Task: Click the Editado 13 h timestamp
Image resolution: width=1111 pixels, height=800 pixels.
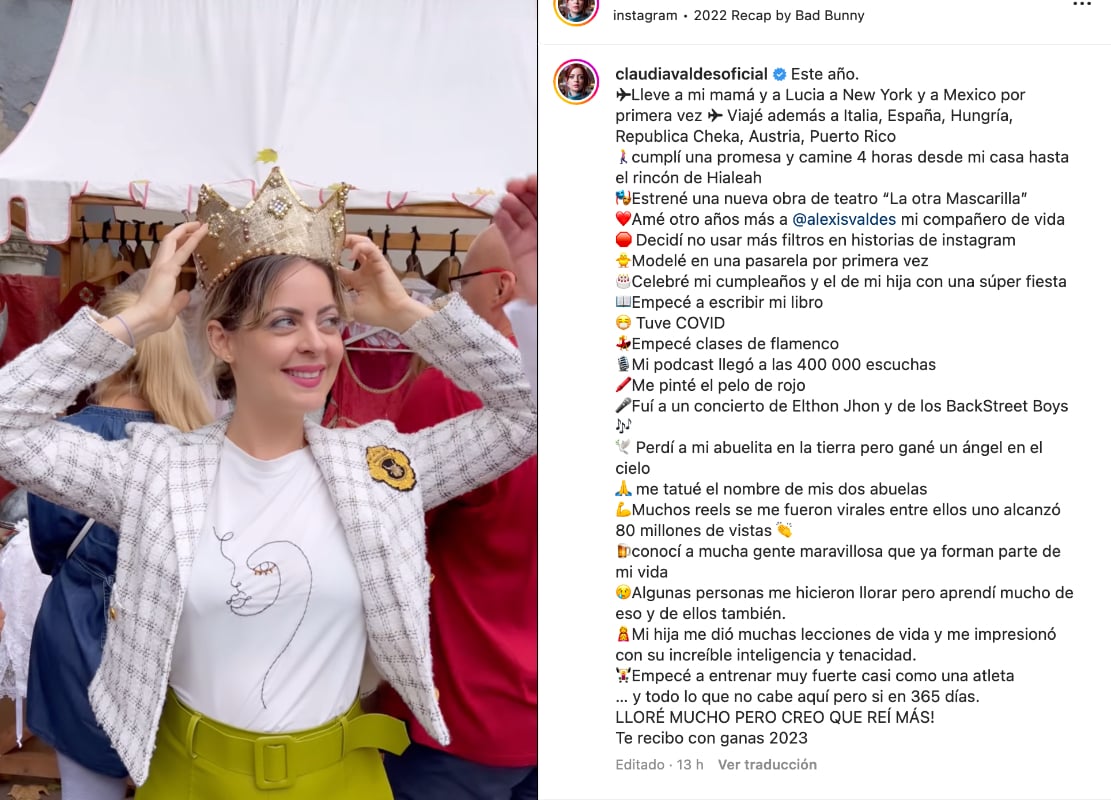Action: 659,765
